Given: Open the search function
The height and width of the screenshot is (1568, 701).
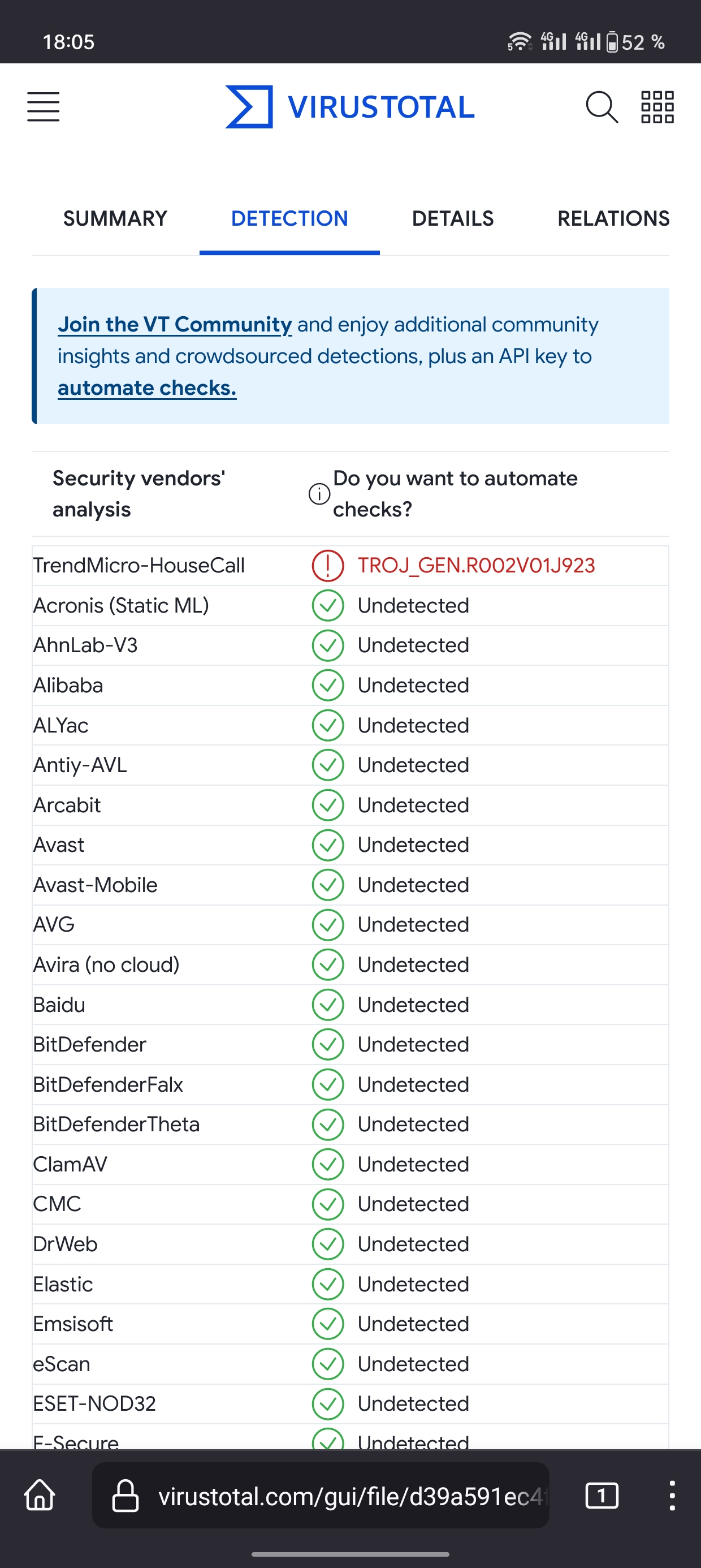Looking at the screenshot, I should click(x=601, y=106).
